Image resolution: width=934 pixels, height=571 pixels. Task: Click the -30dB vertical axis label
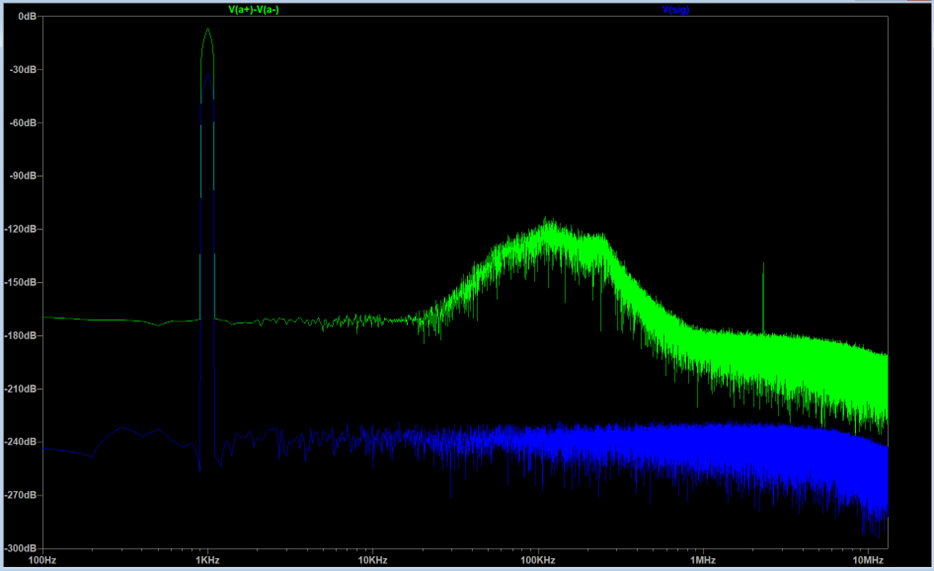[24, 70]
